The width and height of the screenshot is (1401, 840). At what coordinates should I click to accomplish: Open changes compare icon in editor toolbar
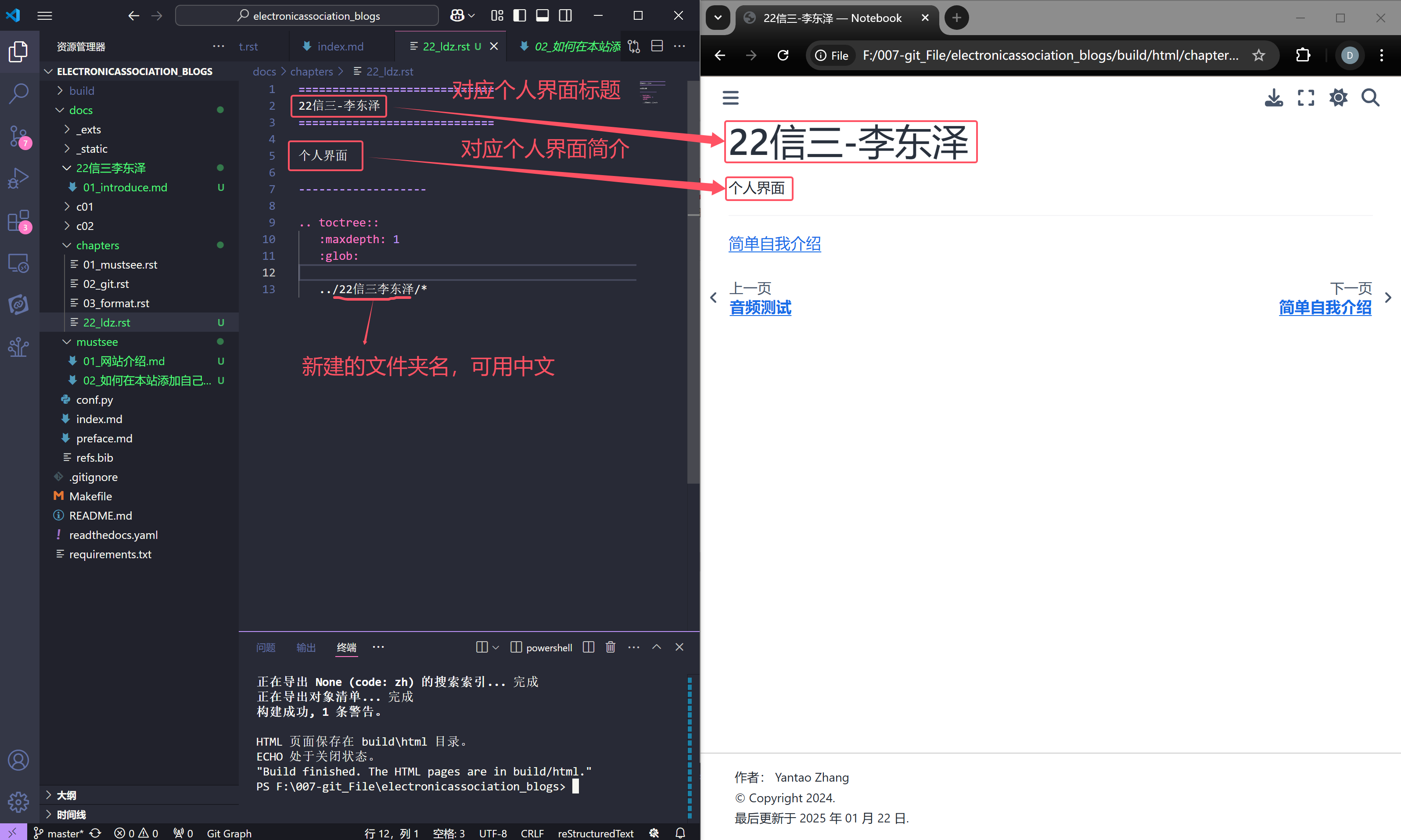(x=634, y=47)
